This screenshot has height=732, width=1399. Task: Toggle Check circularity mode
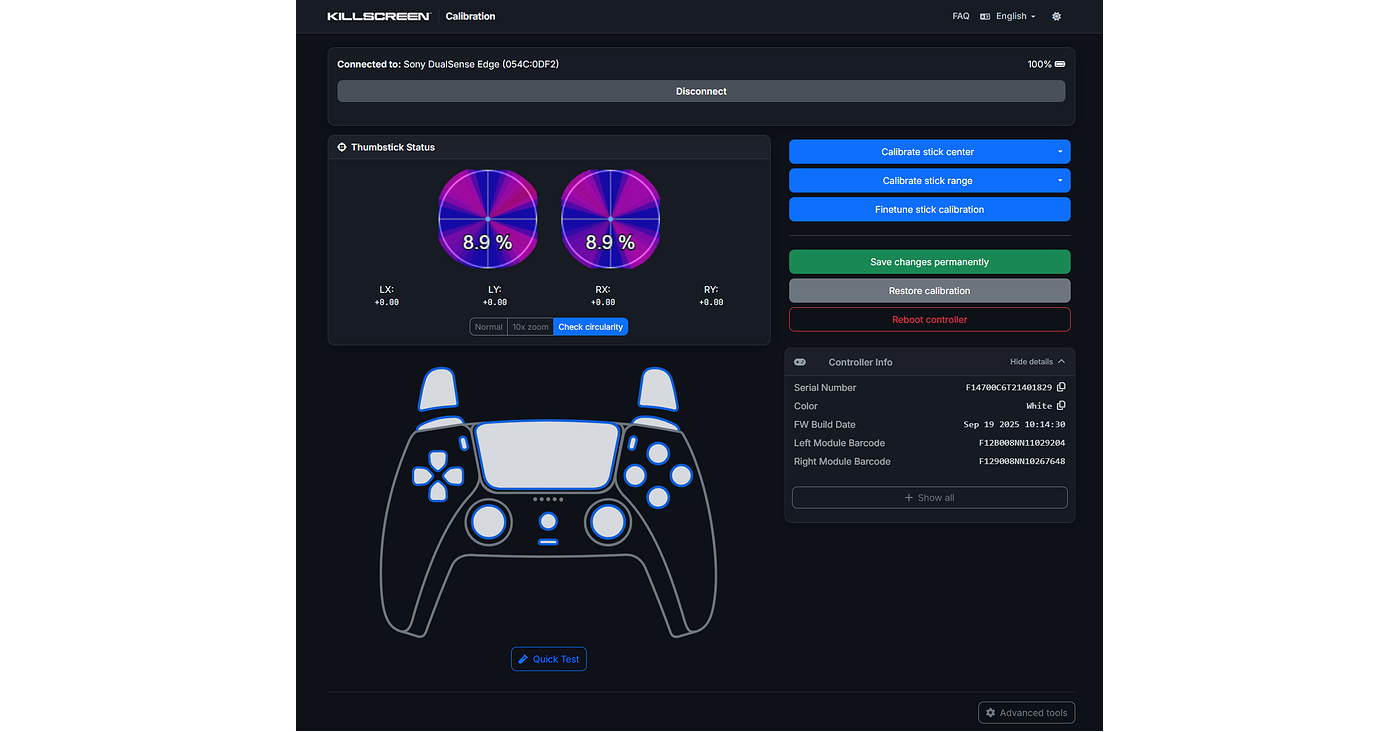click(x=591, y=327)
